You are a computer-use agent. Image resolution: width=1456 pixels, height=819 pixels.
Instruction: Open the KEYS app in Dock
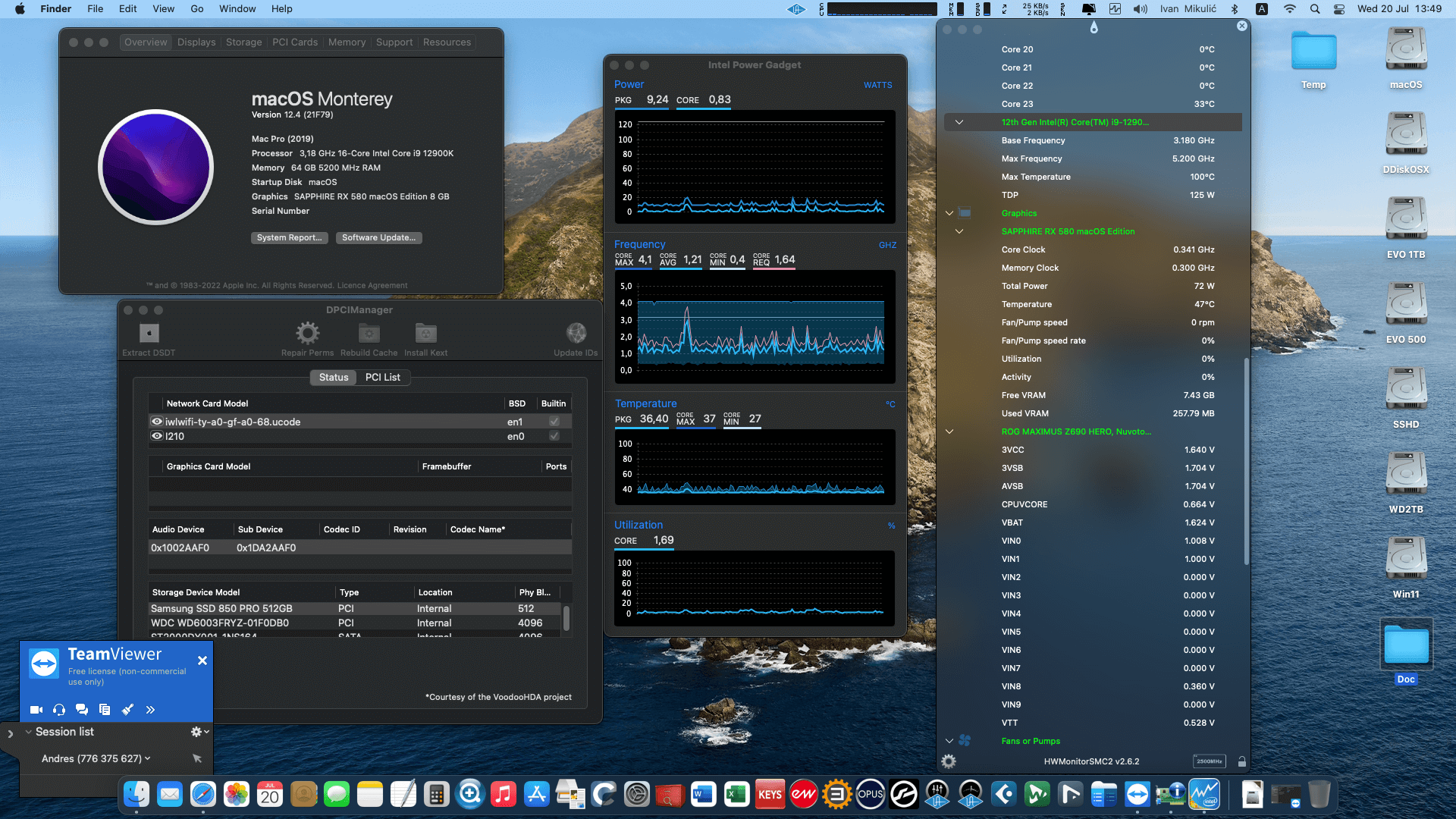pyautogui.click(x=770, y=794)
